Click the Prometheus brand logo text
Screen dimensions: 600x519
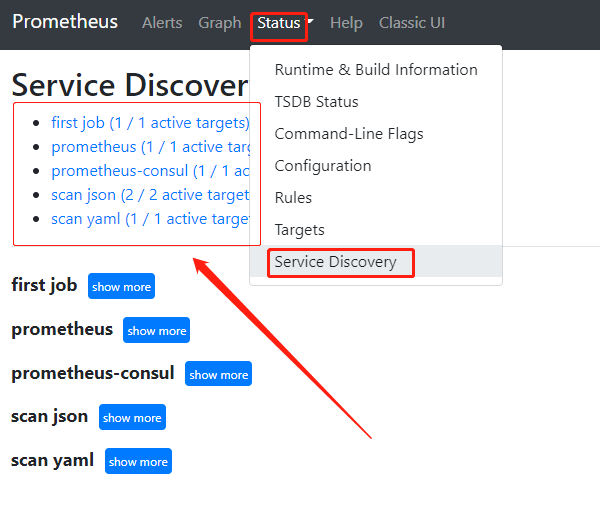(x=65, y=22)
